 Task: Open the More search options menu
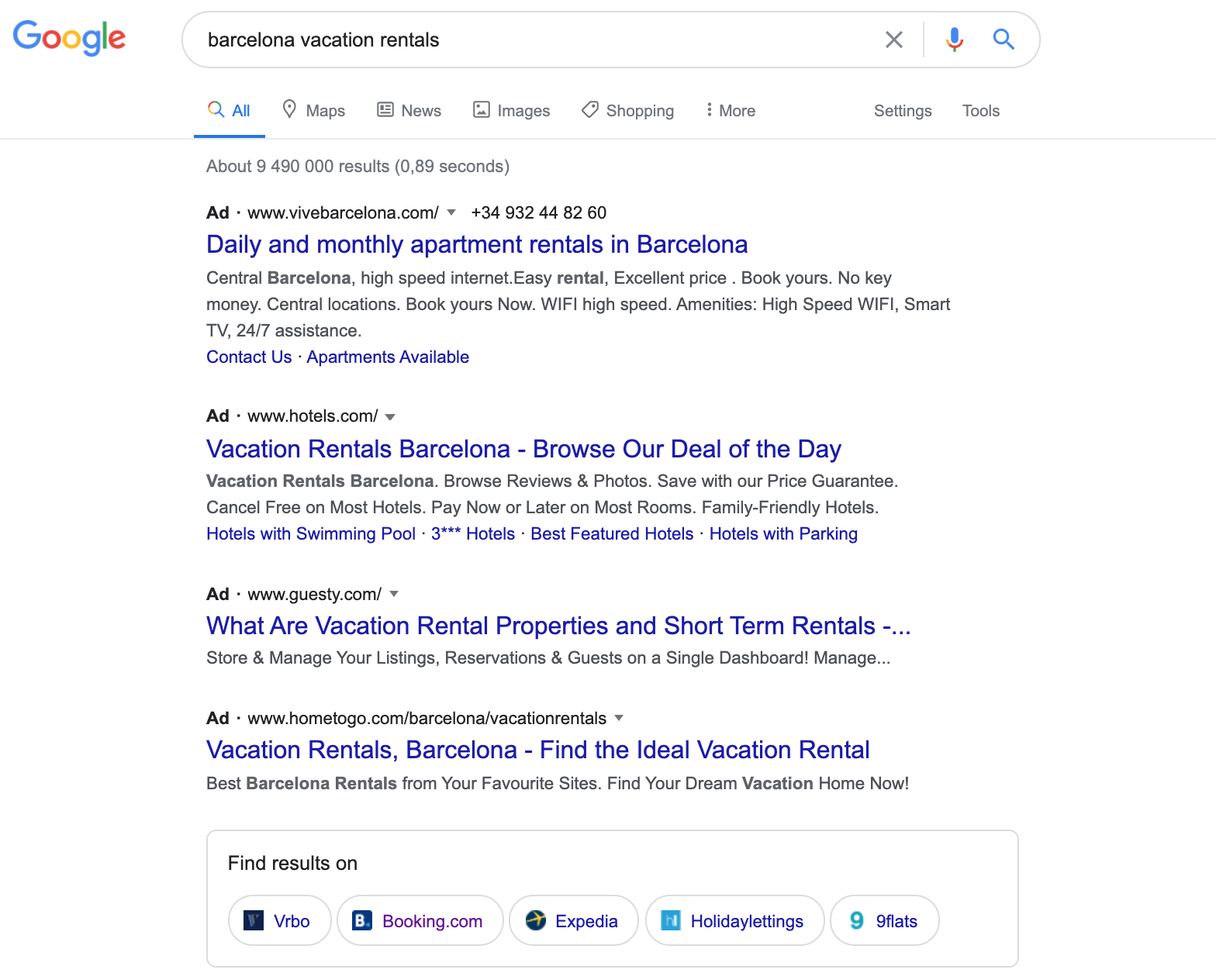click(x=730, y=111)
